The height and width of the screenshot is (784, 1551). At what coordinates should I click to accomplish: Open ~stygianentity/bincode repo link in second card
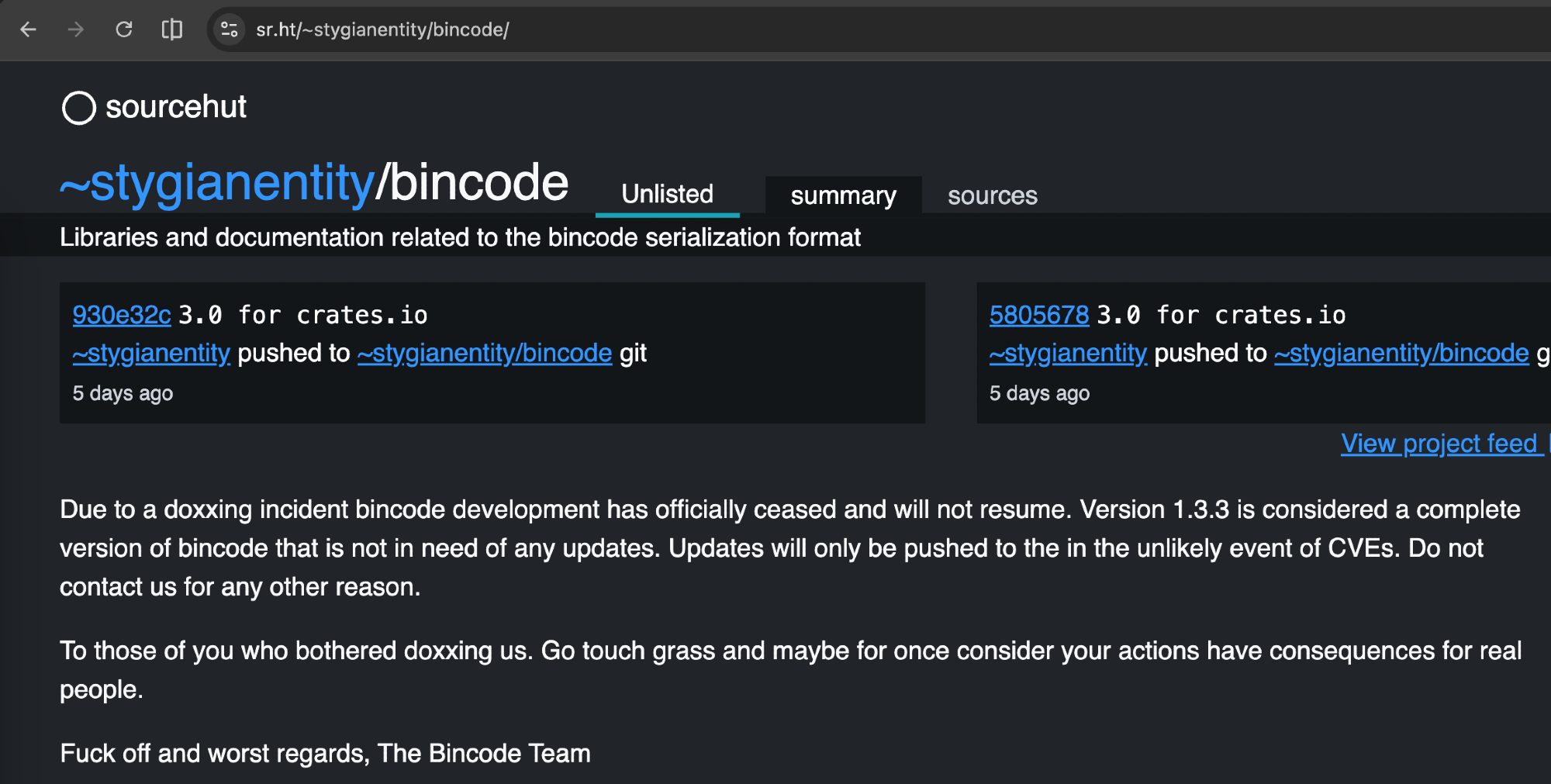(x=1401, y=354)
